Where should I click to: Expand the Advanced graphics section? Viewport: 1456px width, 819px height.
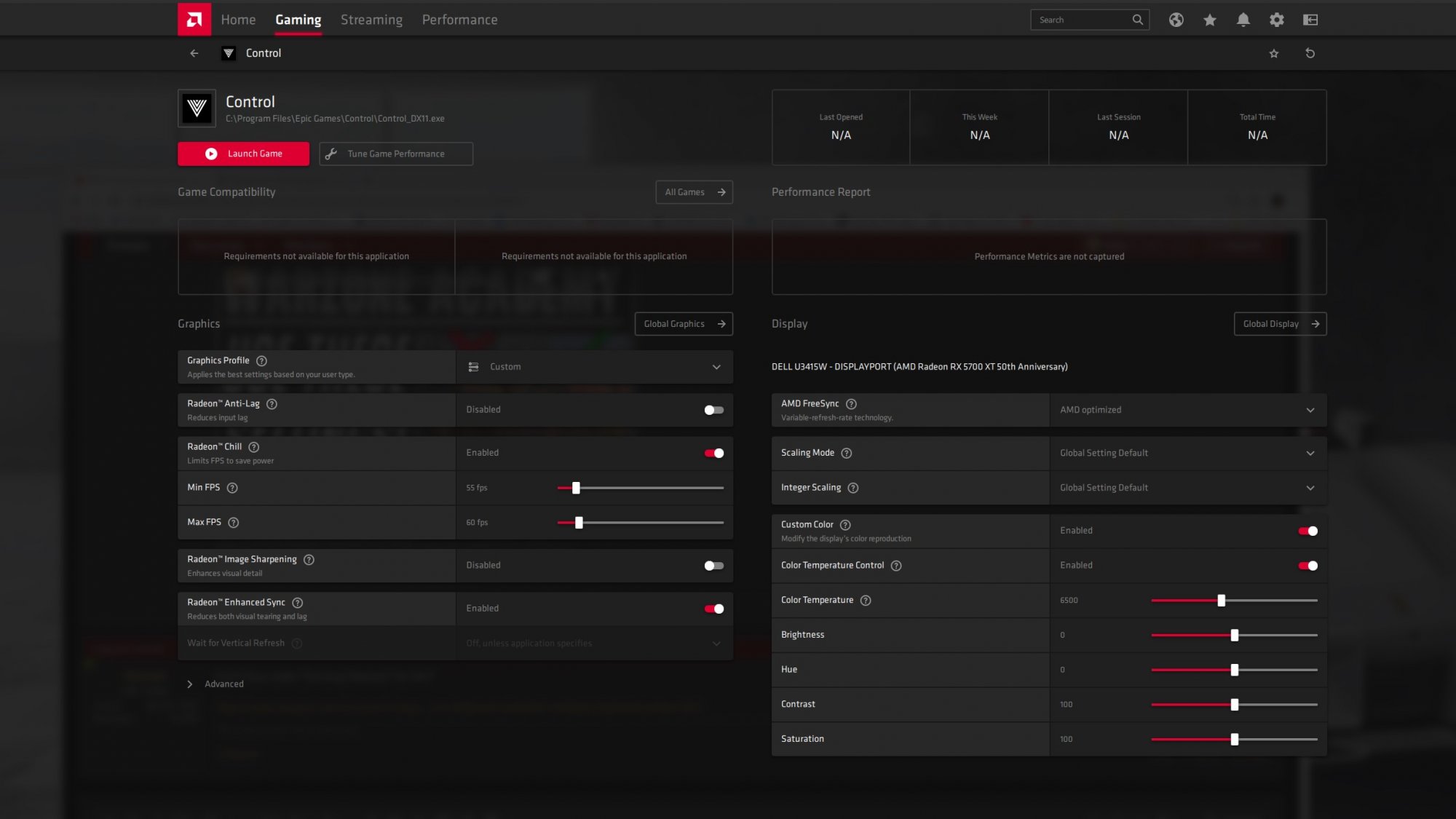215,684
